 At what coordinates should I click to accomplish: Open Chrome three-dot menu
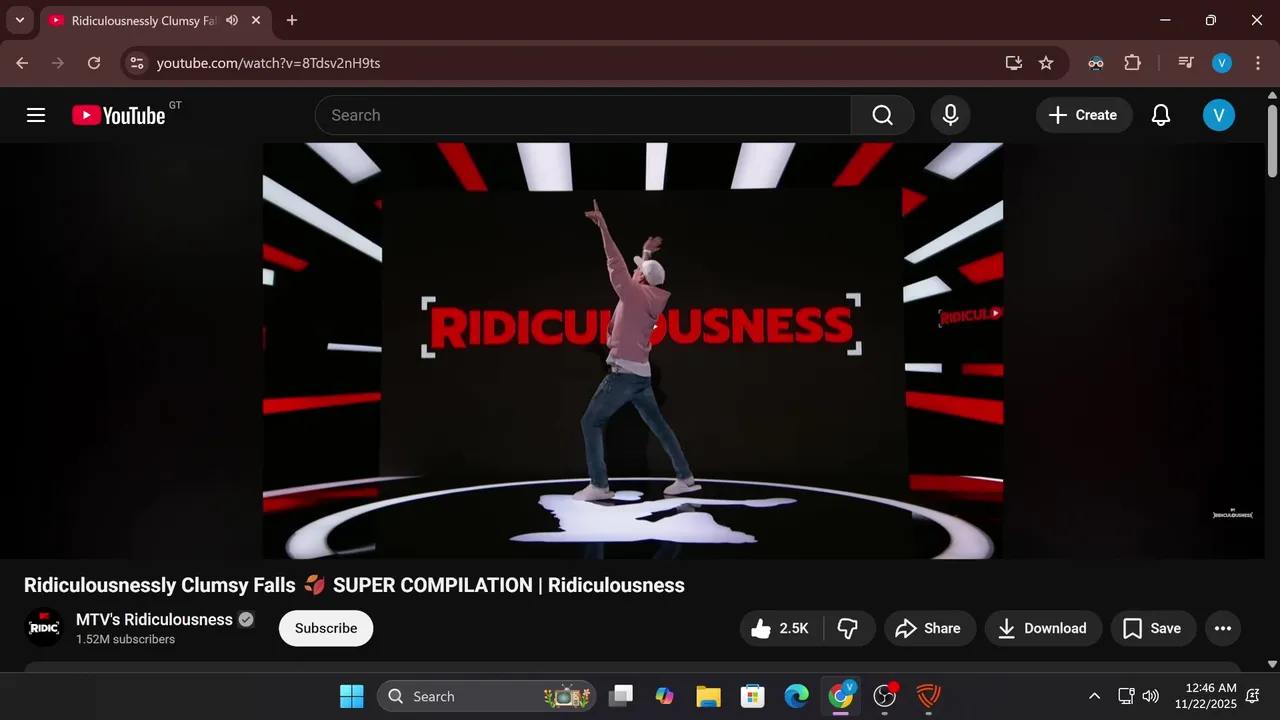point(1257,63)
